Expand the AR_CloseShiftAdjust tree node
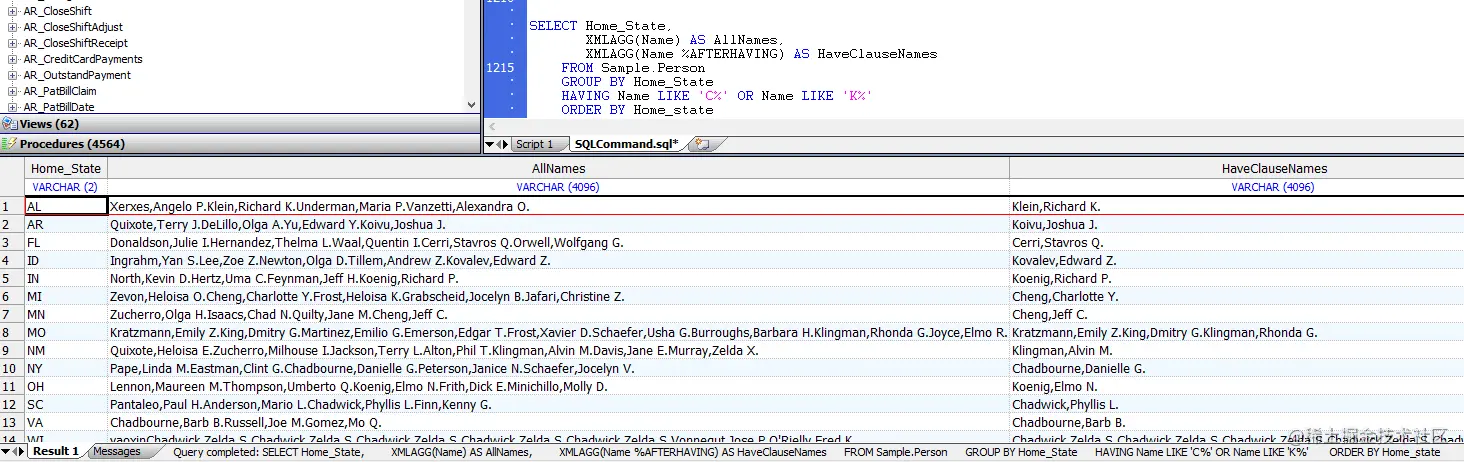 pyautogui.click(x=12, y=27)
